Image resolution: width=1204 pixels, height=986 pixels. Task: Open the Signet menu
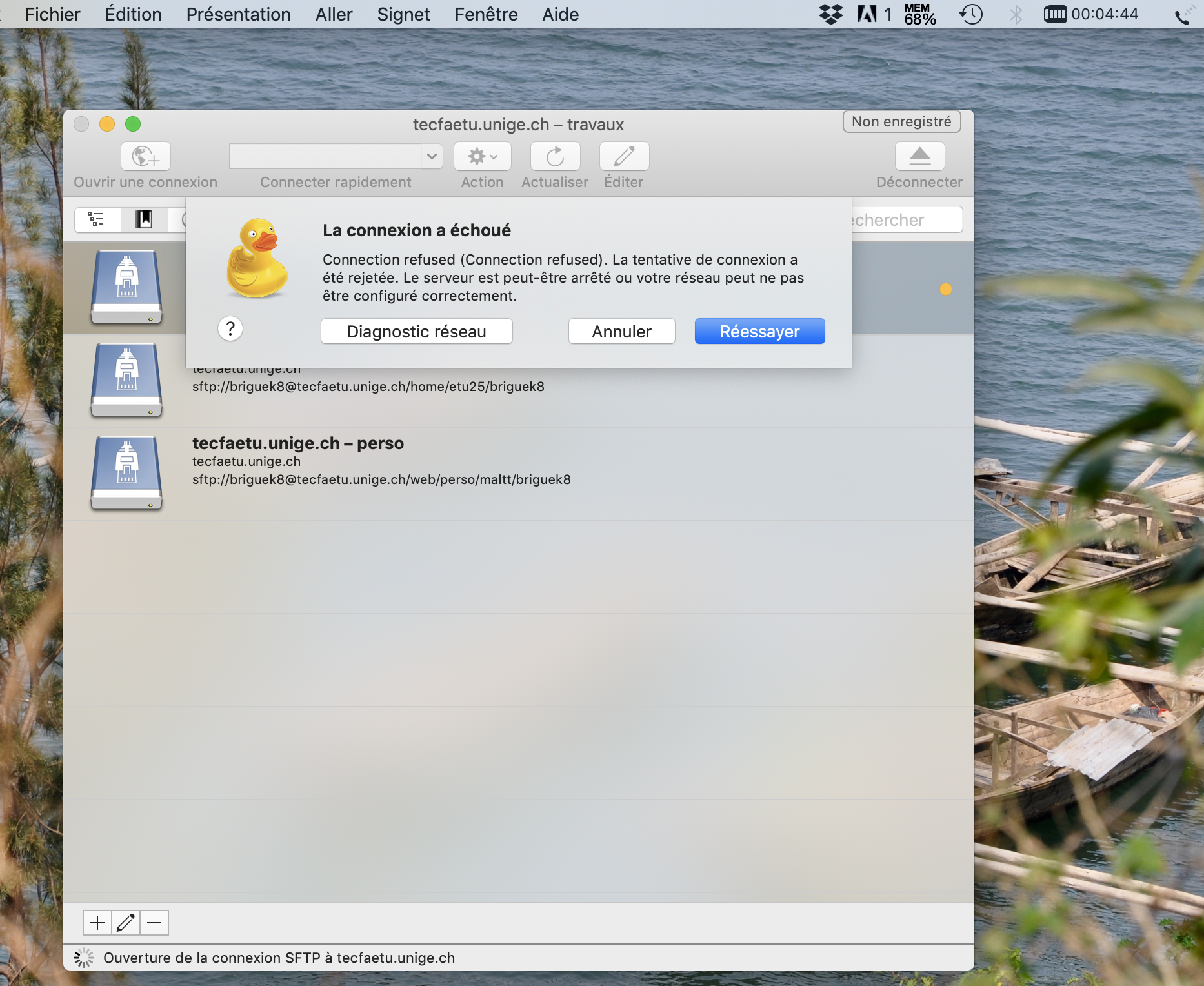[x=403, y=14]
